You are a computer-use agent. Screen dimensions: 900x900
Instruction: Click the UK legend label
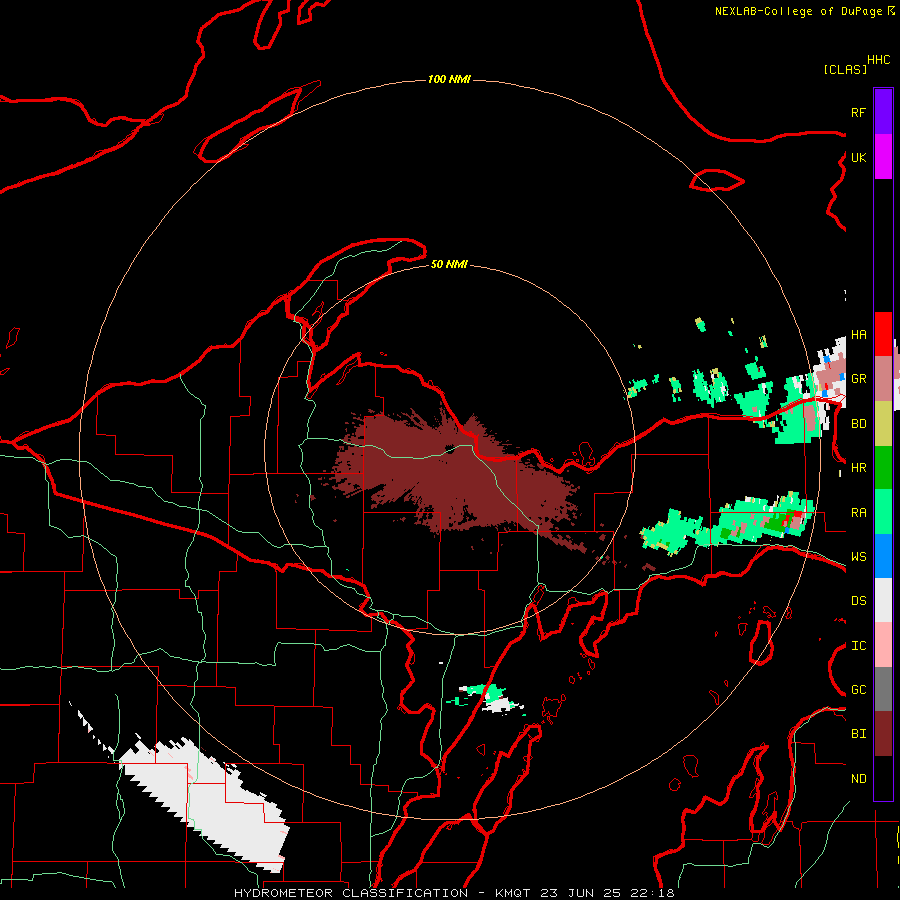tap(858, 158)
